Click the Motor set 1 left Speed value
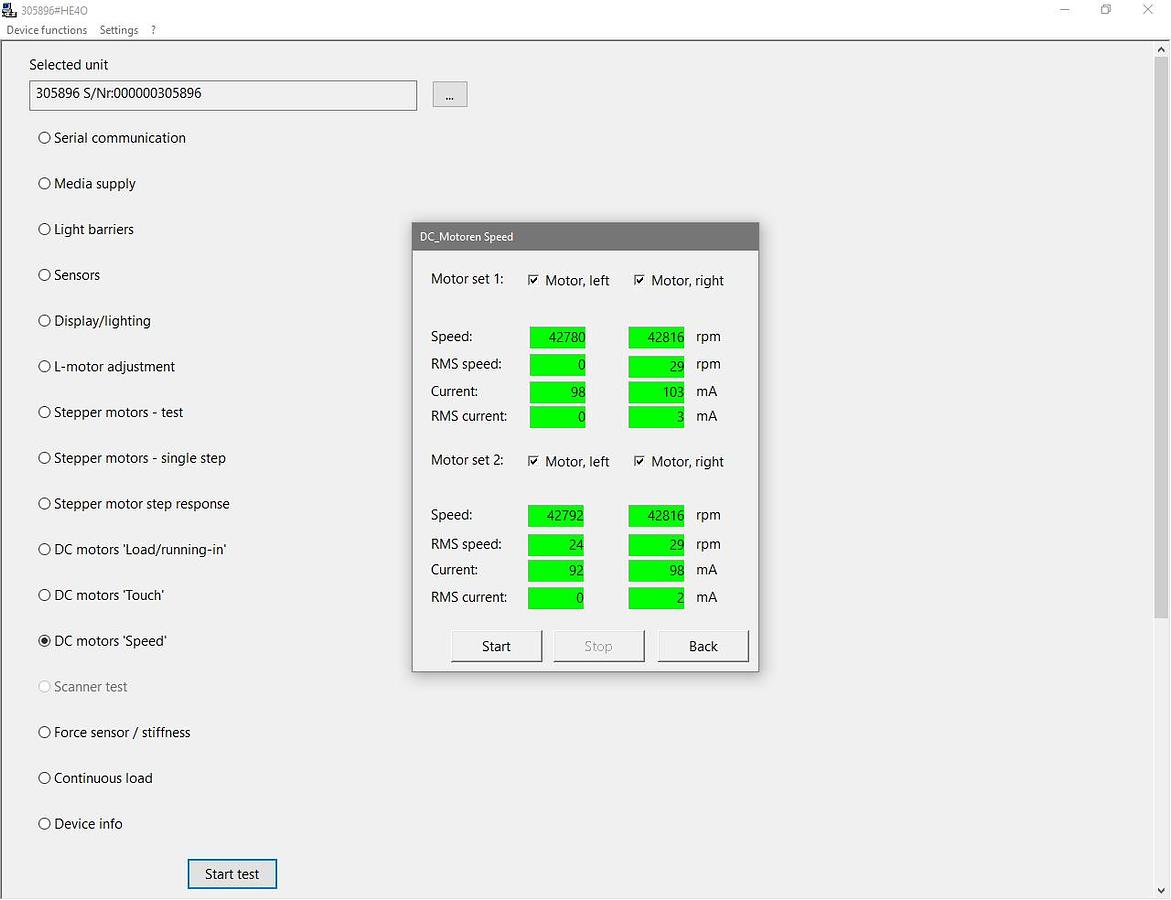The height and width of the screenshot is (900, 1171). click(x=557, y=337)
